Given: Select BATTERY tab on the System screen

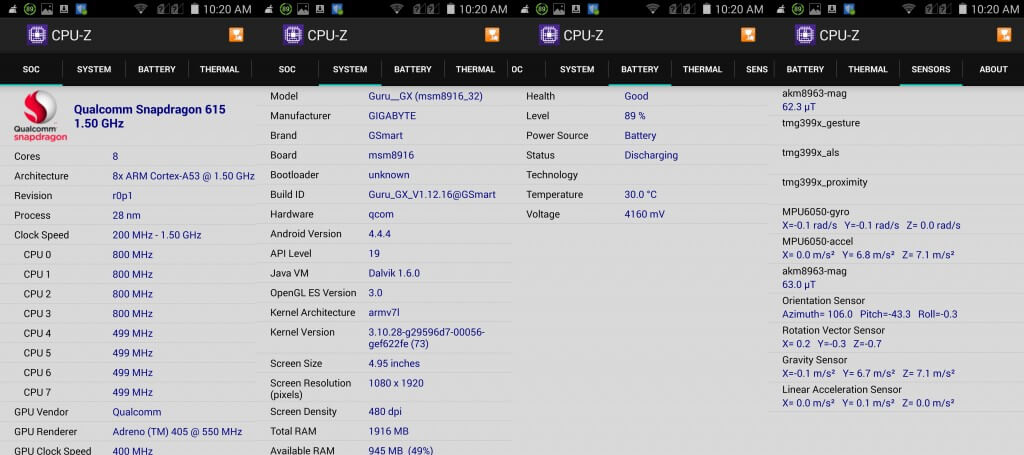Looking at the screenshot, I should (413, 69).
